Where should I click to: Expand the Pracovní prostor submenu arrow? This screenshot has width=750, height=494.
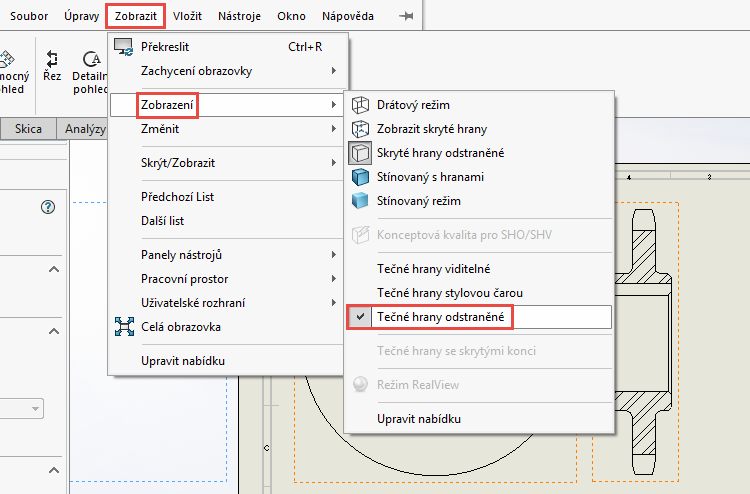[334, 279]
